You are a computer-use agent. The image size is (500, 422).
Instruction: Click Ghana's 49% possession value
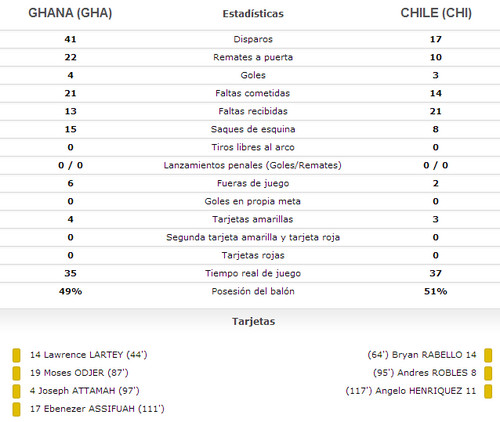[x=70, y=291]
